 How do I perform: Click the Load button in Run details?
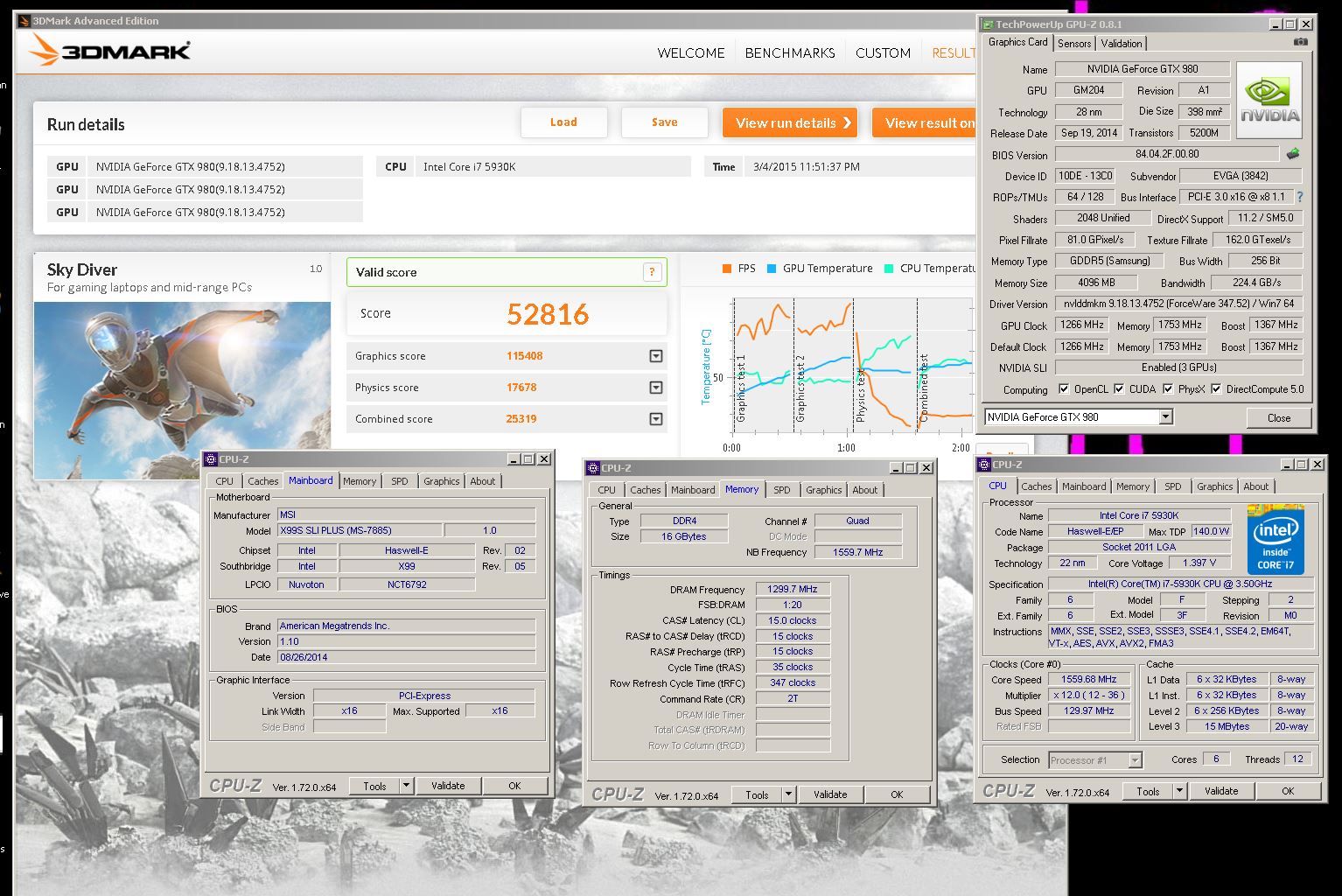pyautogui.click(x=563, y=122)
